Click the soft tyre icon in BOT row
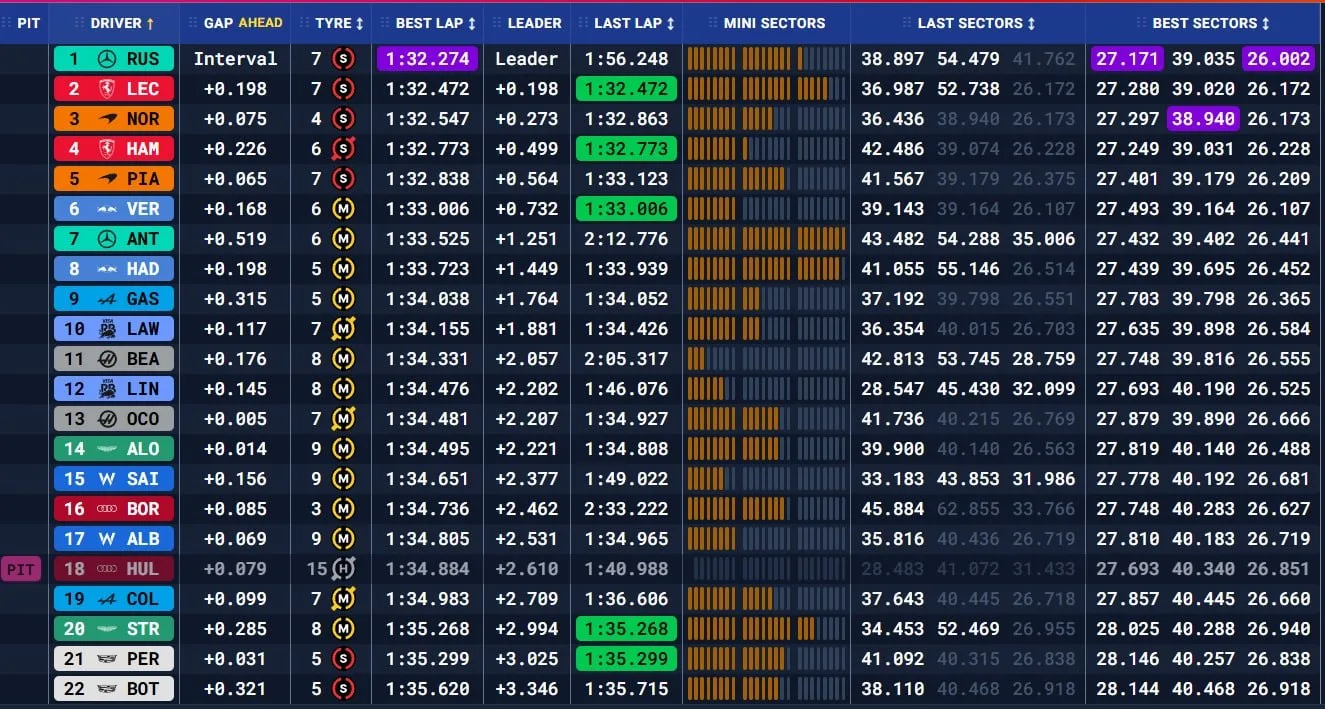 (x=343, y=689)
